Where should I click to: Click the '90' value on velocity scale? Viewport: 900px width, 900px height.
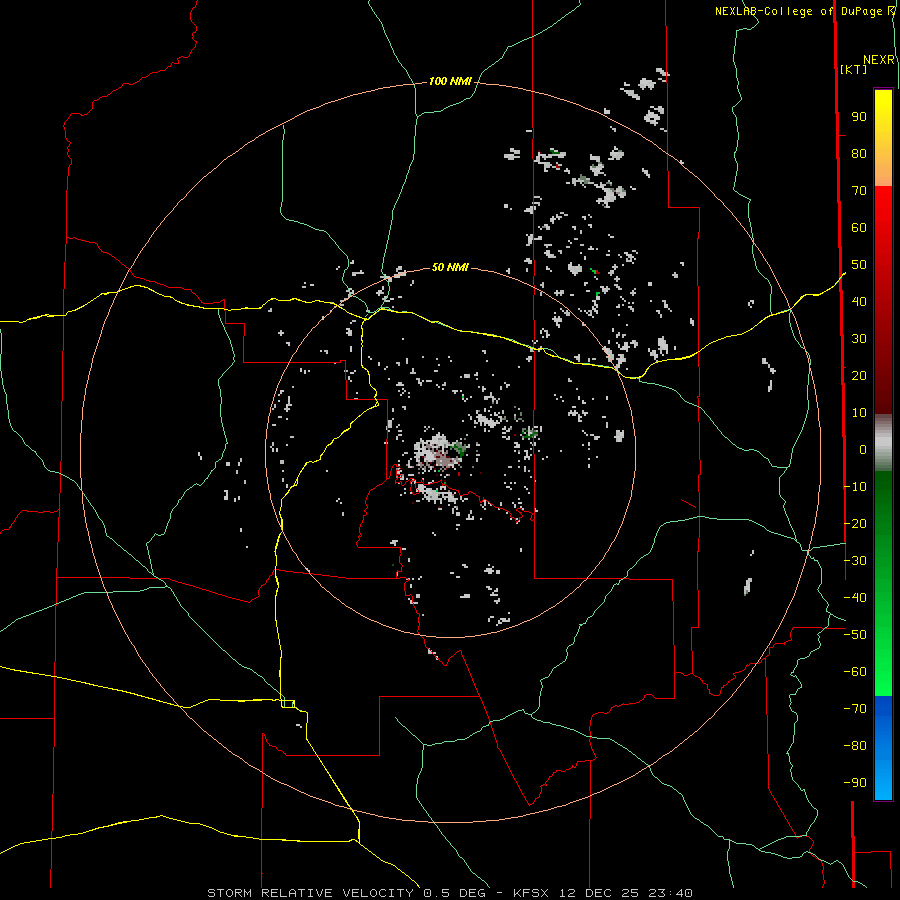[859, 117]
